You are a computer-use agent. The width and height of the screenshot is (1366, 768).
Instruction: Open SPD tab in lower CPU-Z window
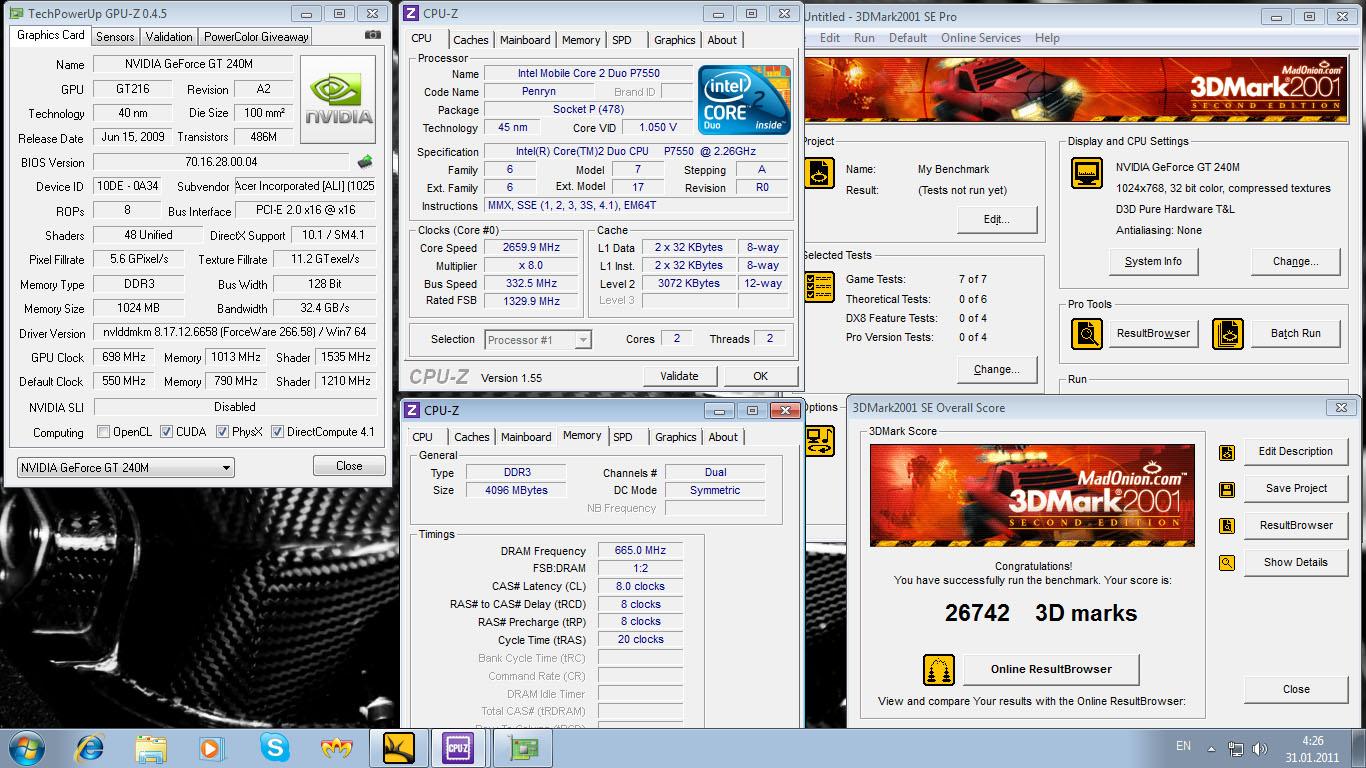(x=623, y=437)
